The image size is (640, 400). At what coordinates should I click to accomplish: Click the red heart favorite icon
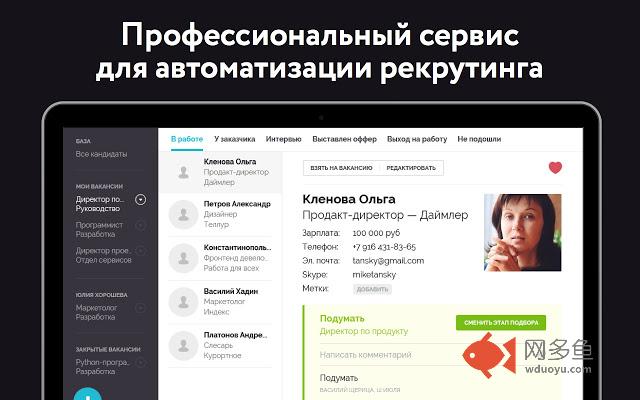[x=556, y=168]
